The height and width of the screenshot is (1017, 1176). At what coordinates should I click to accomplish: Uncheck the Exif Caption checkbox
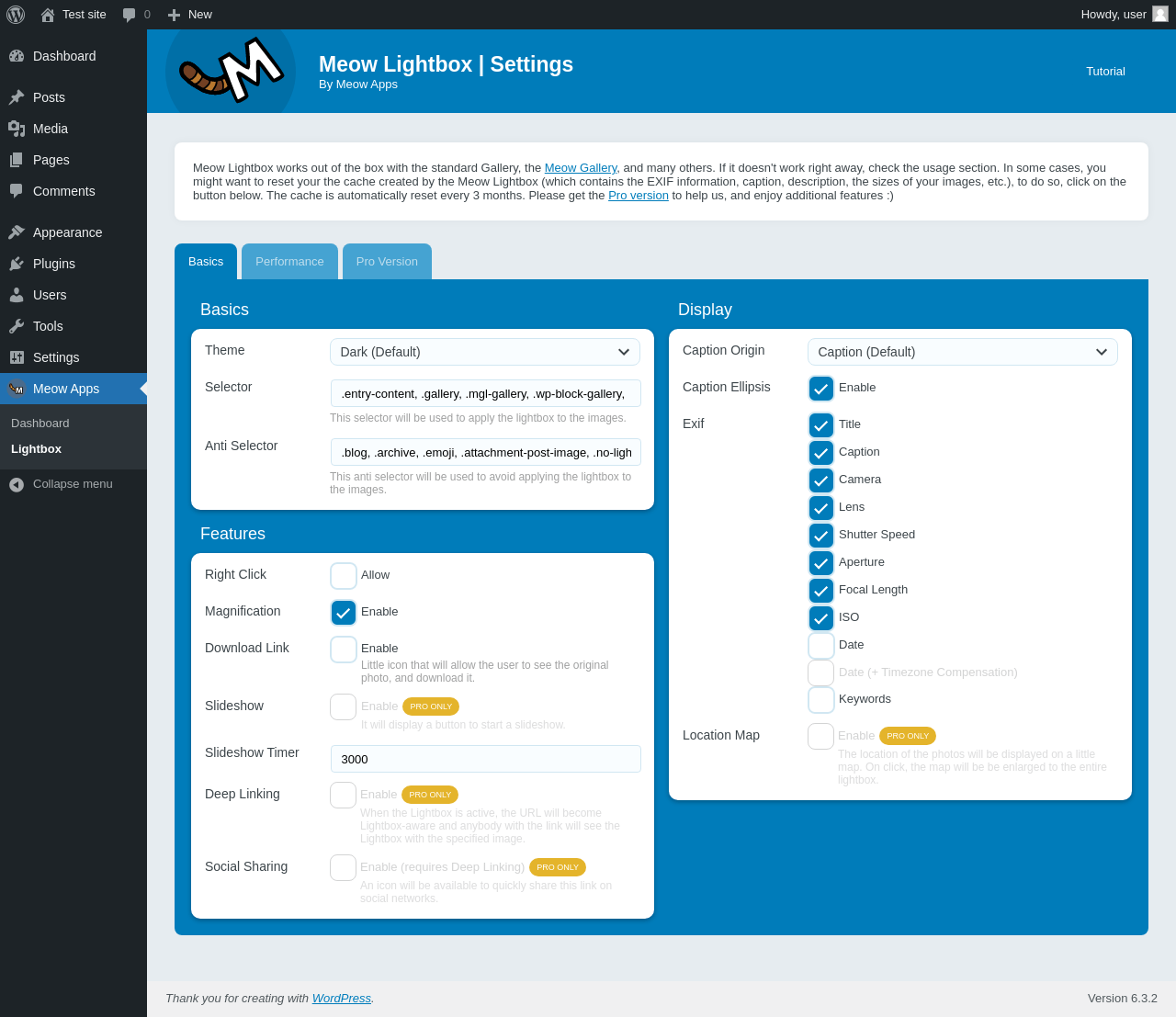point(821,453)
